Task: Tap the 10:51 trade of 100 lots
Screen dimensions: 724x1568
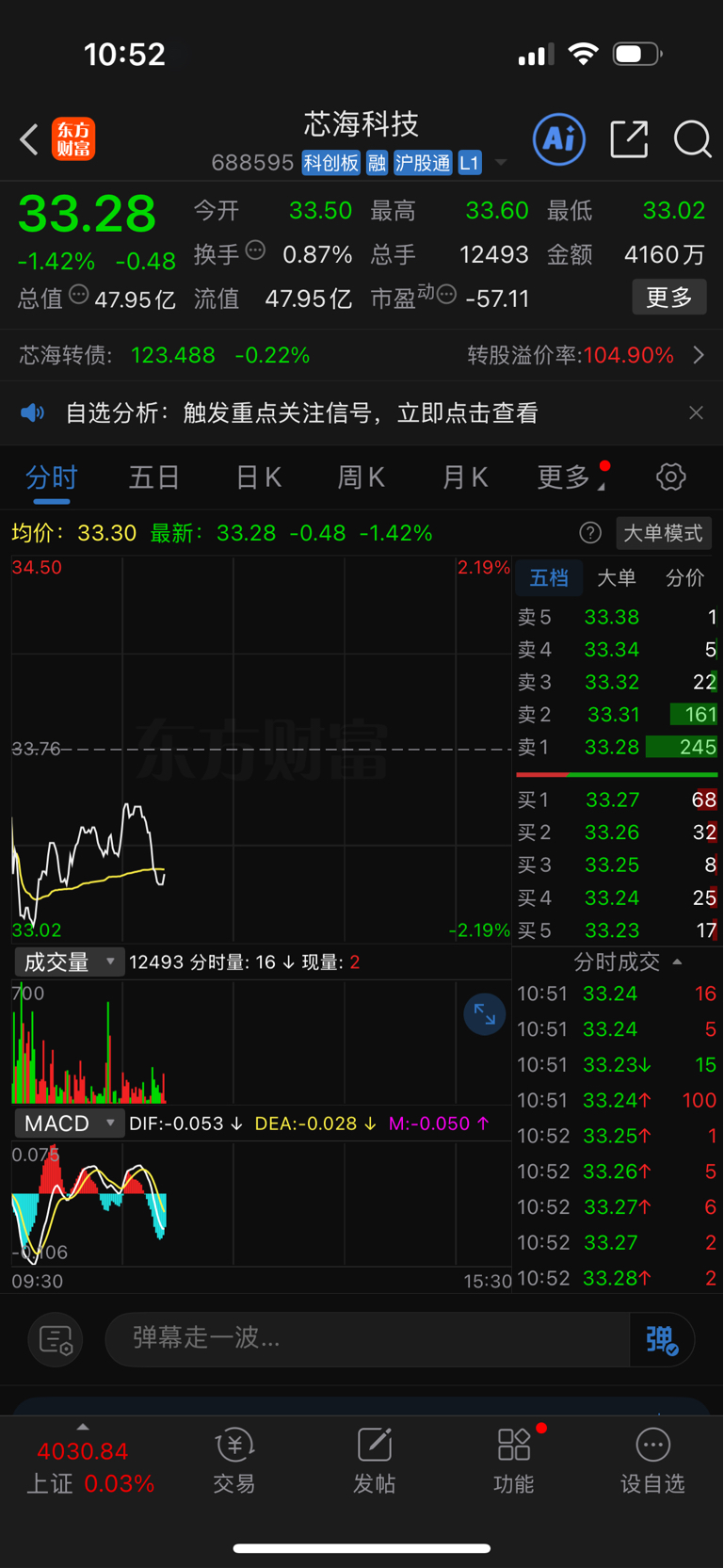Action: (x=617, y=1100)
